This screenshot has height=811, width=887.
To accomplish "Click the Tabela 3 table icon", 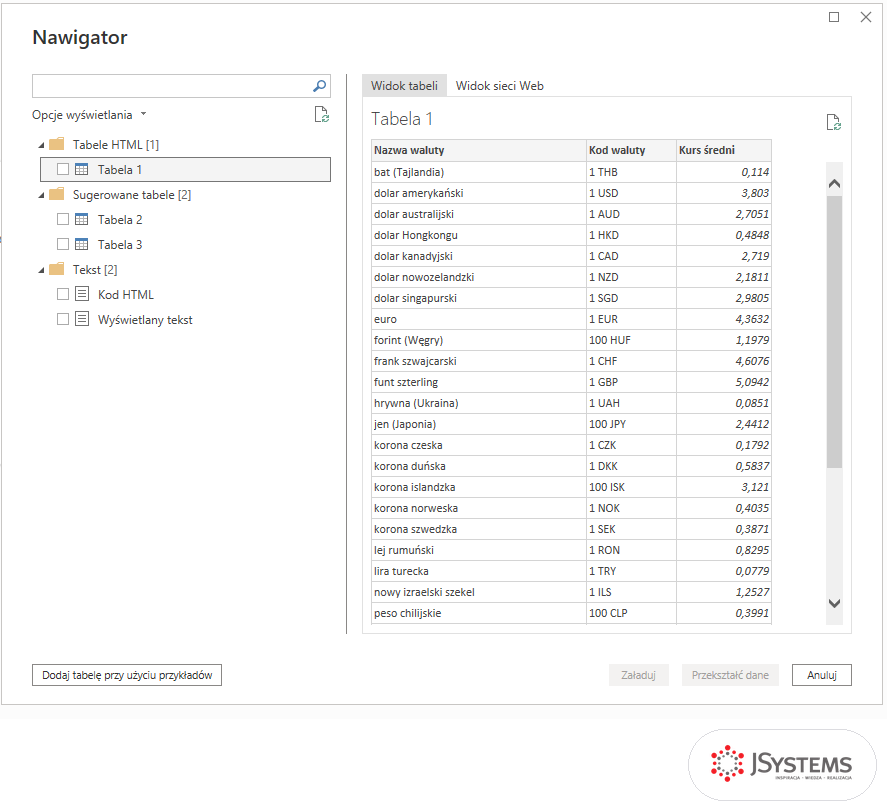I will 82,244.
